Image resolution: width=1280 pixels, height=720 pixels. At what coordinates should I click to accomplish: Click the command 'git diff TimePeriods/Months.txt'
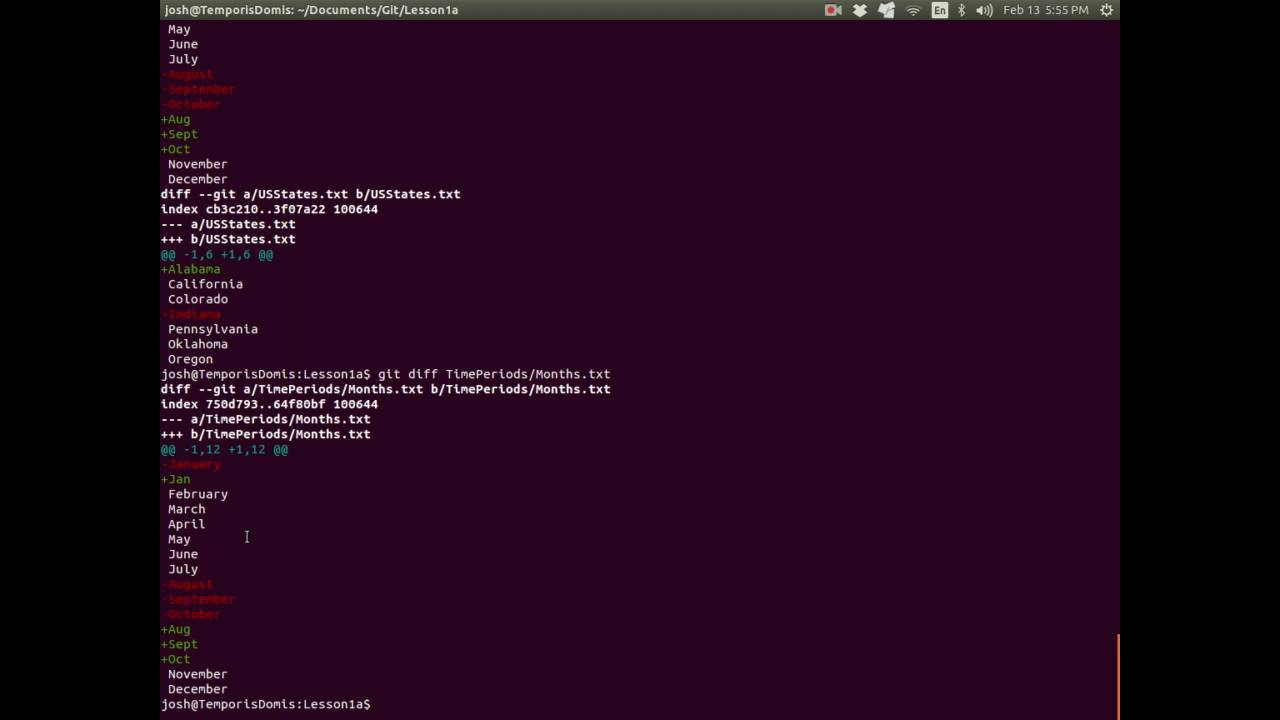pyautogui.click(x=494, y=374)
